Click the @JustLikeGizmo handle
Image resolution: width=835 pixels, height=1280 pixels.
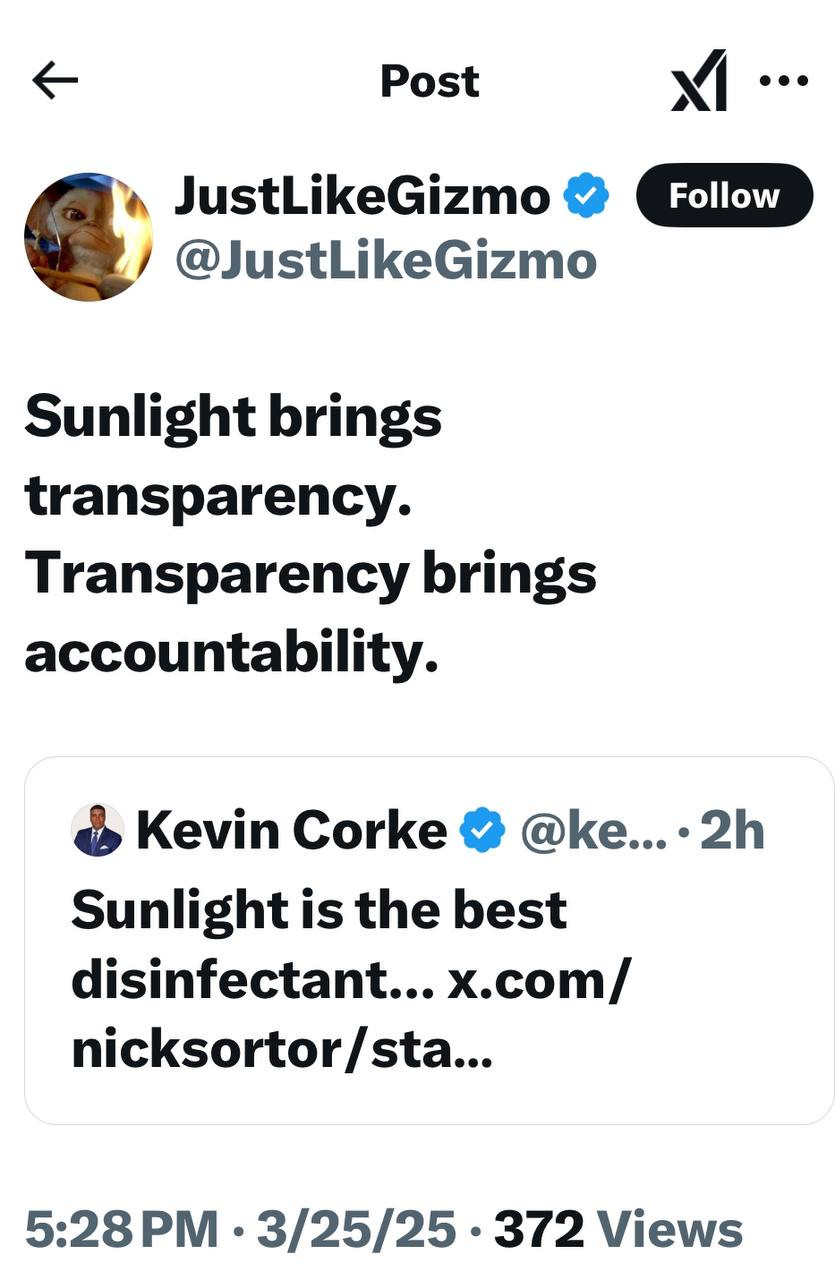pos(386,261)
